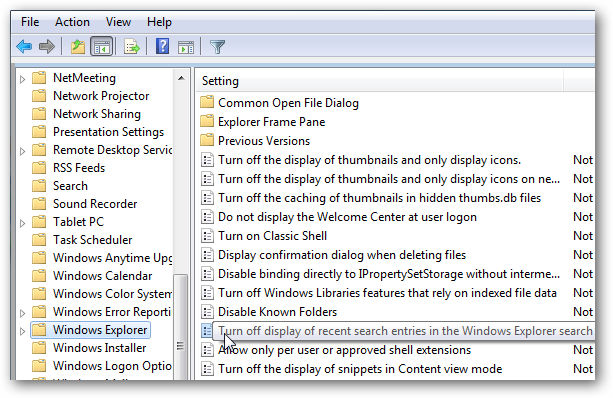Expand the Tablet PC tree node
This screenshot has width=613, height=398.
pyautogui.click(x=22, y=223)
